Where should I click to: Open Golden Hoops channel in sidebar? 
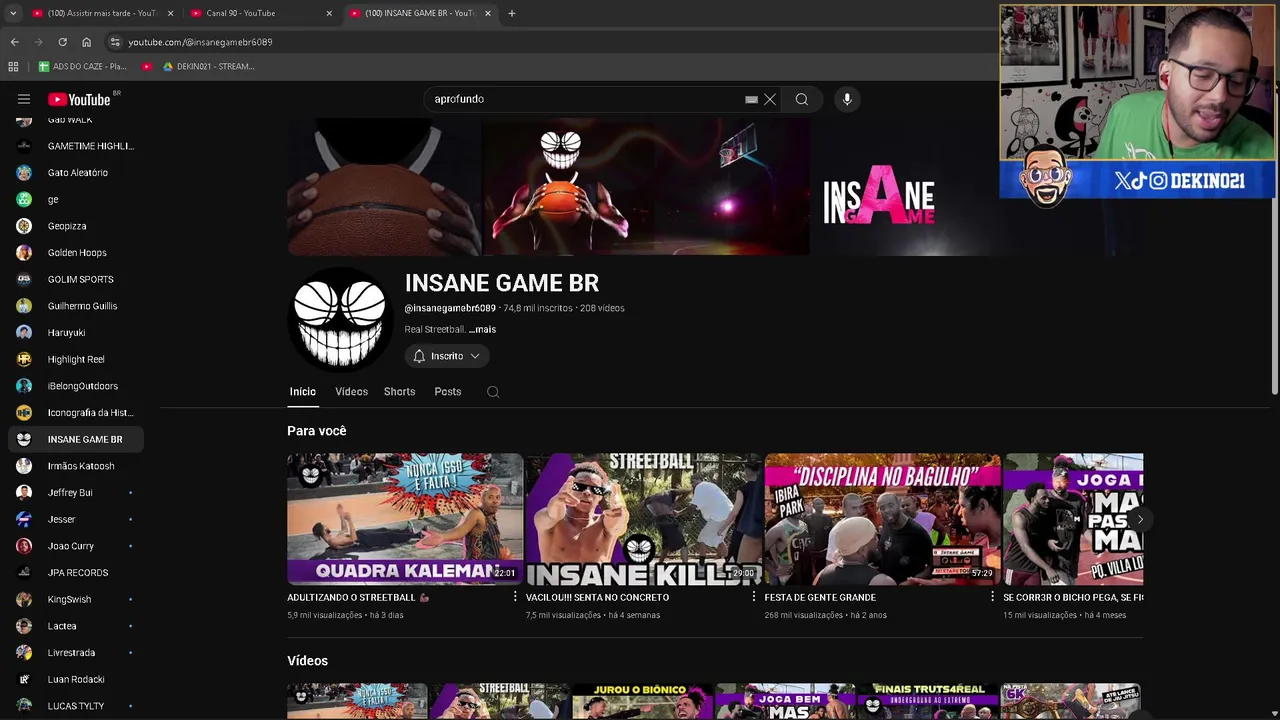[76, 253]
